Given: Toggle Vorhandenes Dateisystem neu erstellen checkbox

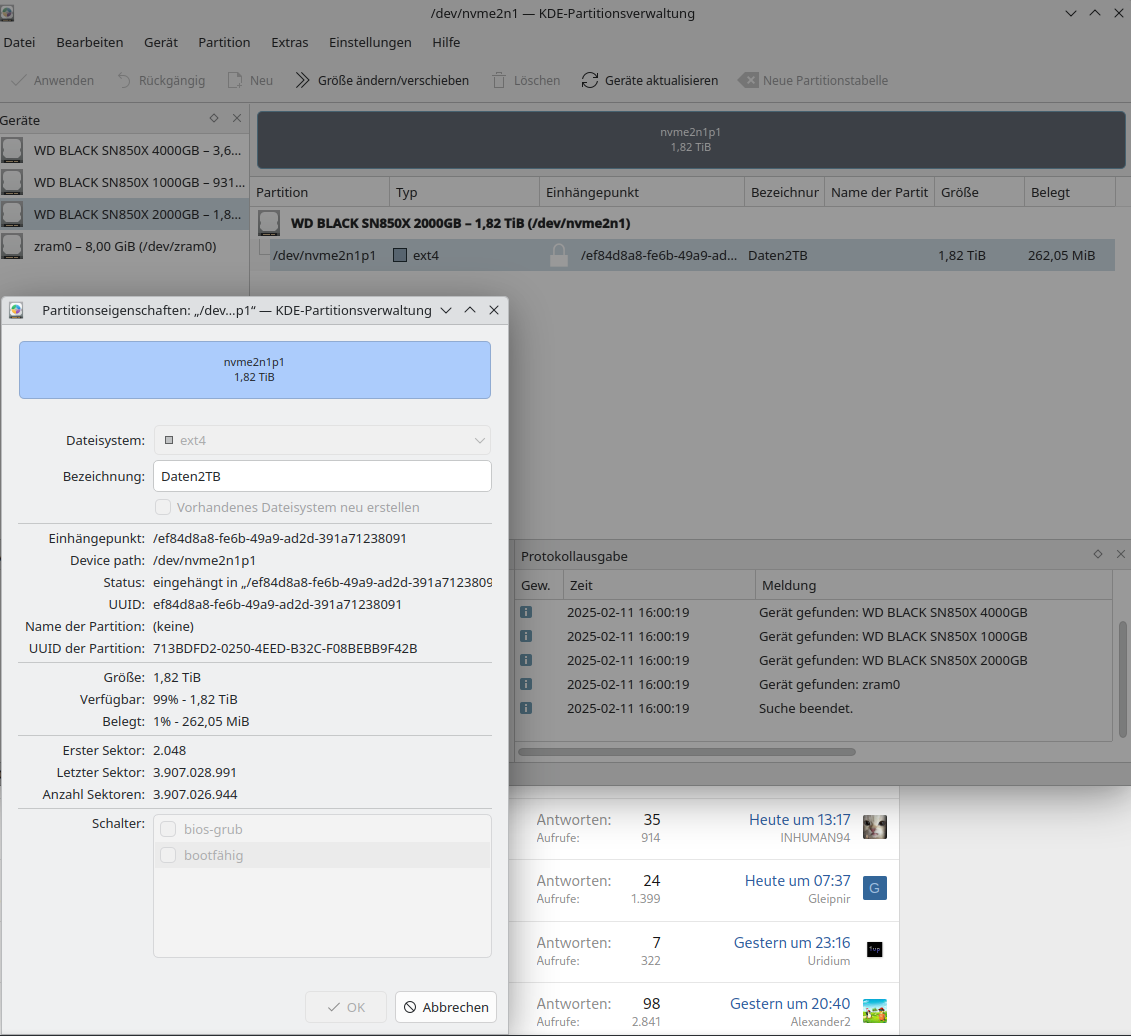Looking at the screenshot, I should point(163,507).
